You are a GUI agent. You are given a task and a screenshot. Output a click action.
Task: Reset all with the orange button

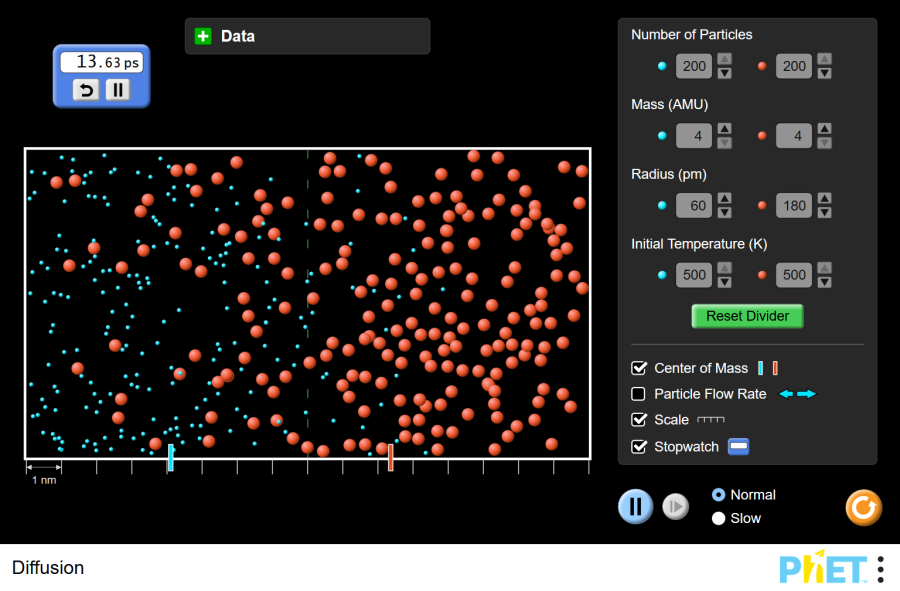[863, 507]
